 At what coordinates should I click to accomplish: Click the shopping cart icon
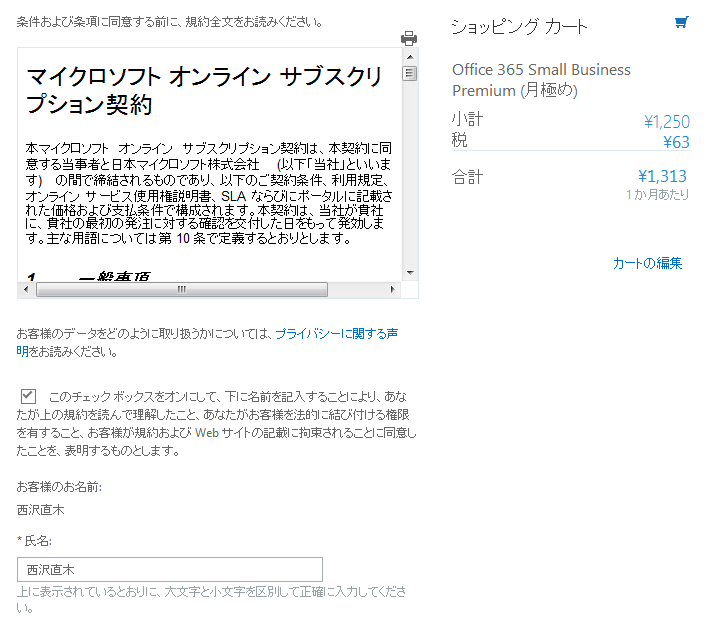coord(682,22)
